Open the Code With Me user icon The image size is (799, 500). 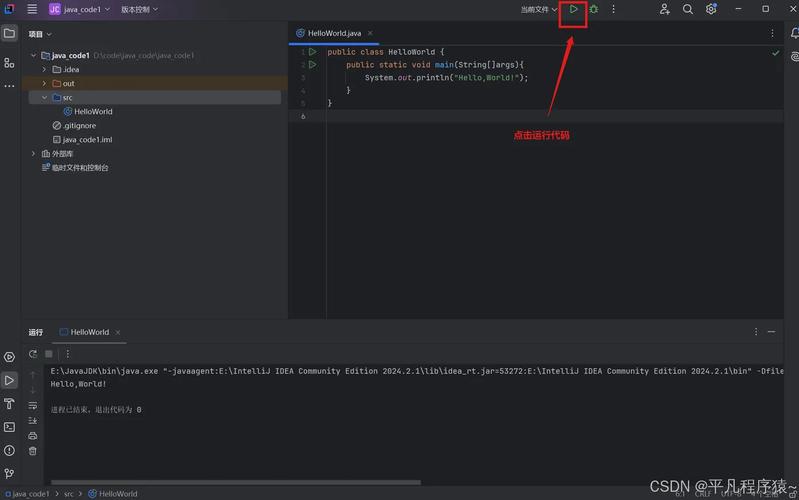[x=664, y=9]
